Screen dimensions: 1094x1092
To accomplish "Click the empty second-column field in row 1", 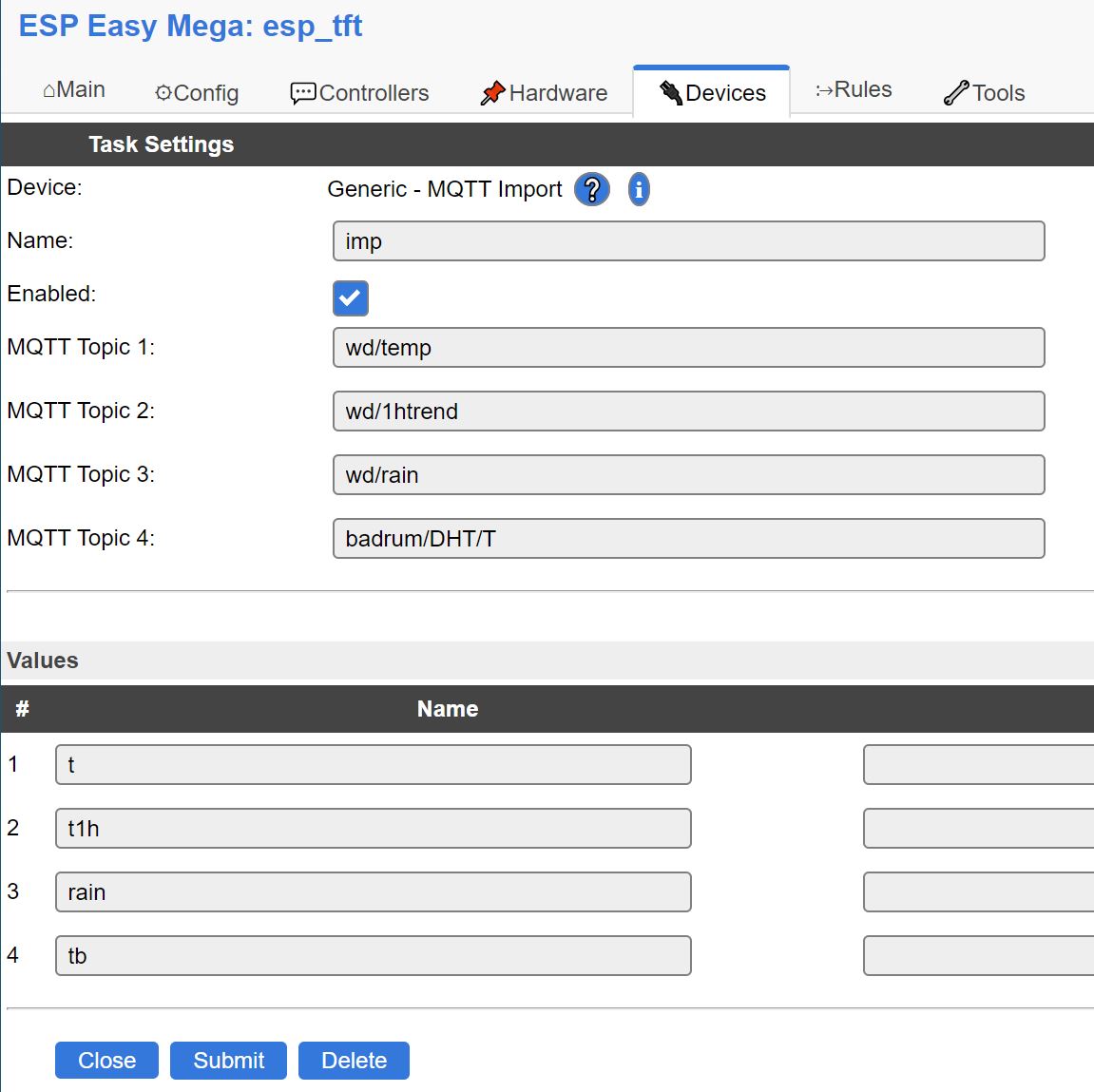I will pos(978,765).
